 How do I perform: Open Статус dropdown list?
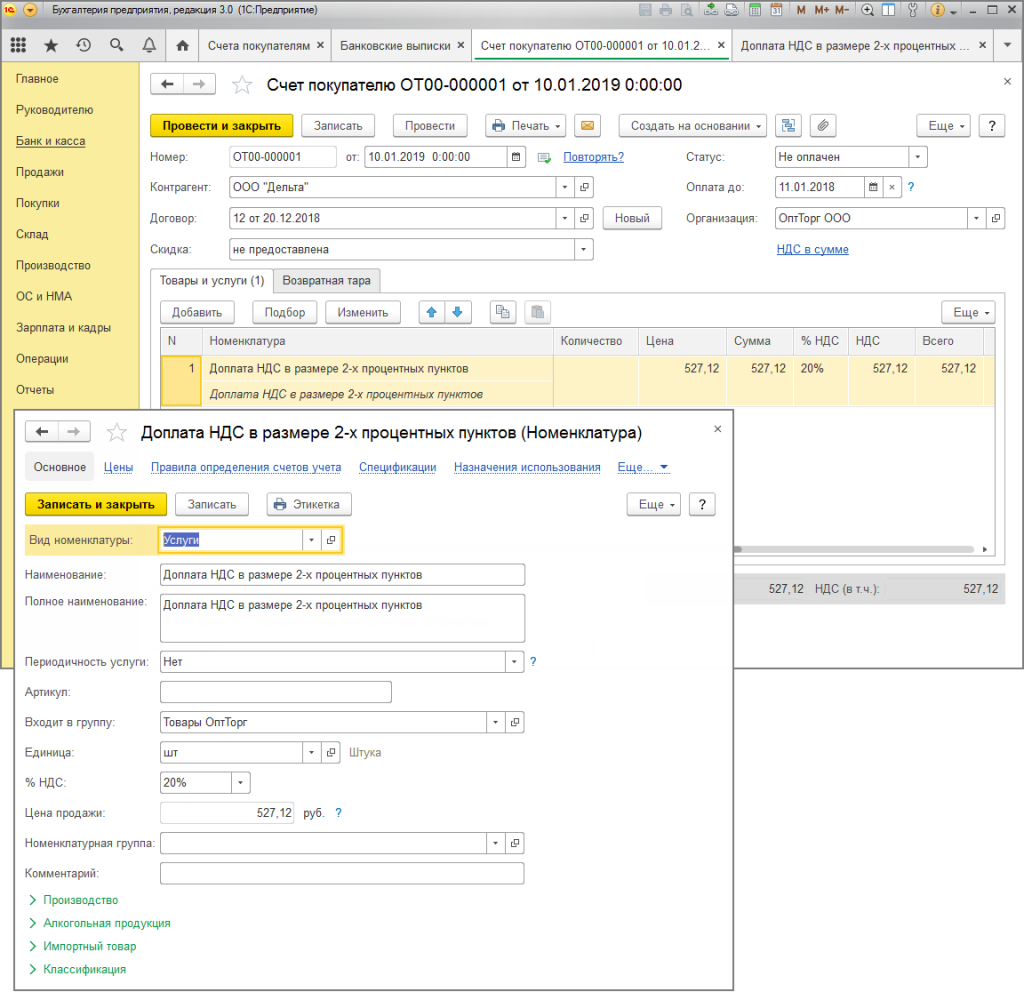(918, 157)
